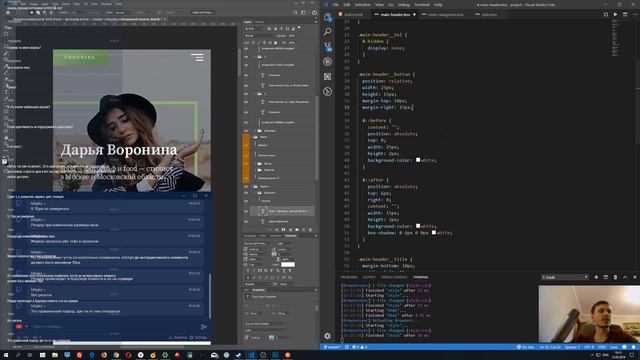Image resolution: width=640 pixels, height=360 pixels.
Task: Open the Less language mode selector in status bar
Action: (613, 347)
